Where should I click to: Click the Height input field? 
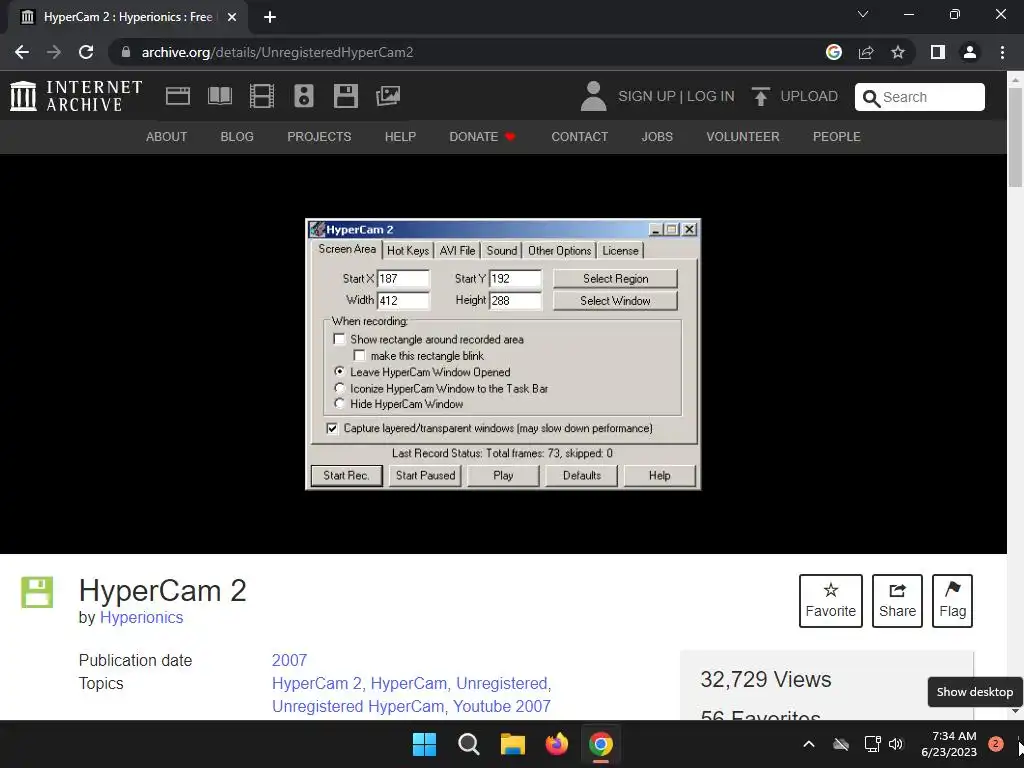point(515,300)
